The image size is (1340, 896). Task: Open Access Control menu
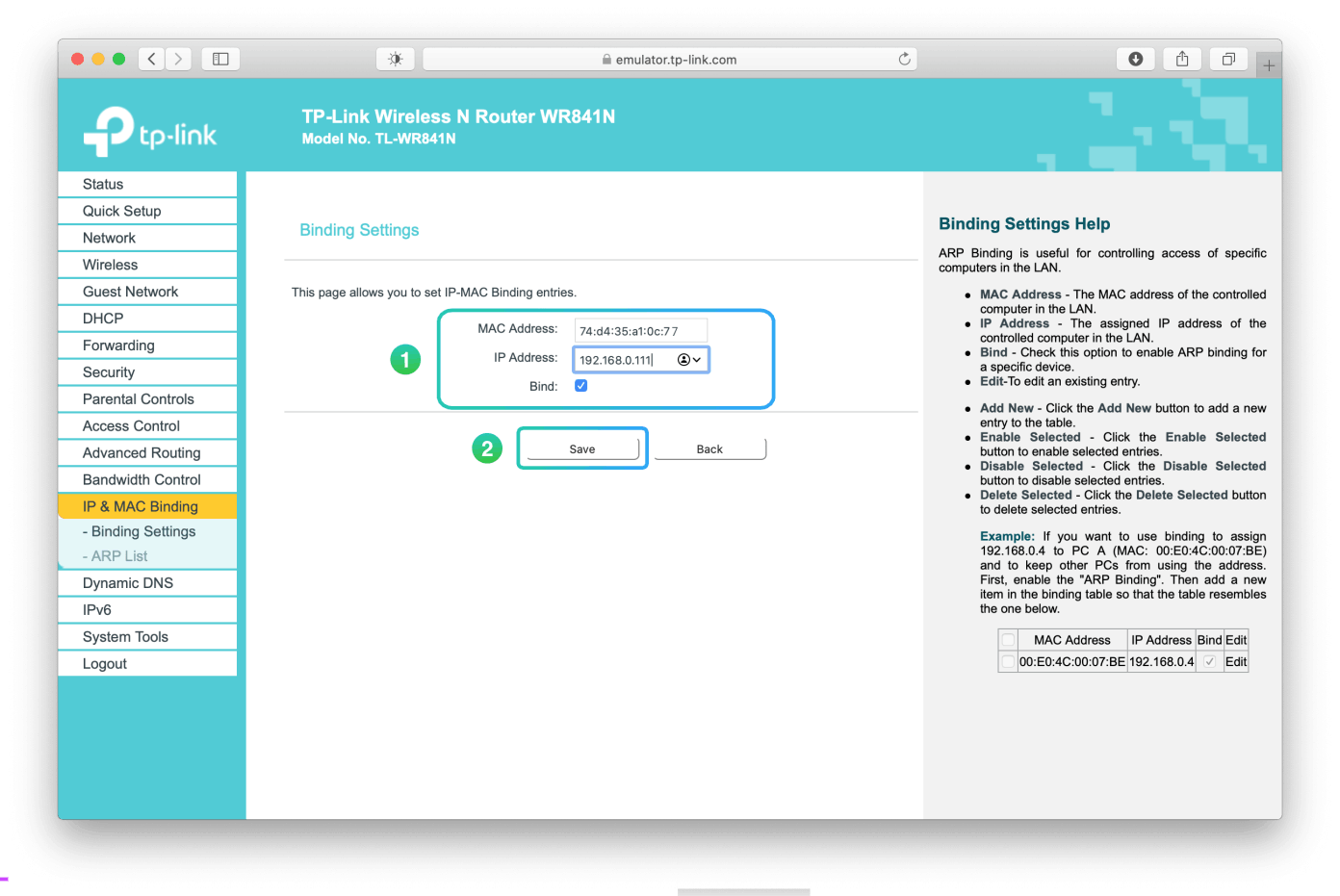coord(147,426)
